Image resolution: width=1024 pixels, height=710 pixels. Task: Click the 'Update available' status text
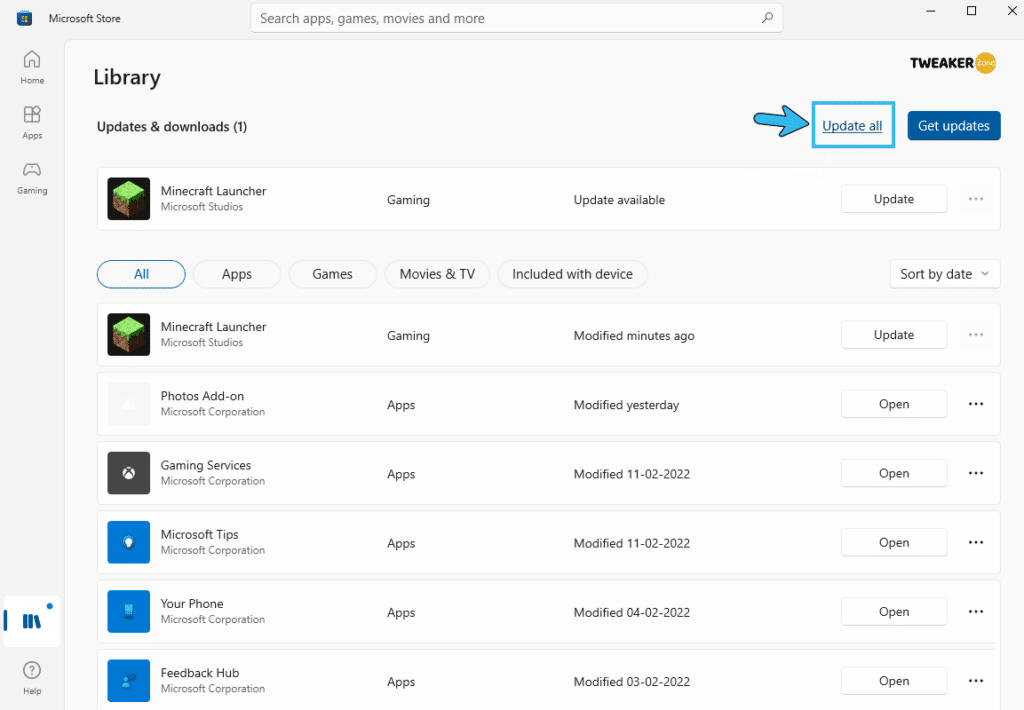[x=619, y=200]
